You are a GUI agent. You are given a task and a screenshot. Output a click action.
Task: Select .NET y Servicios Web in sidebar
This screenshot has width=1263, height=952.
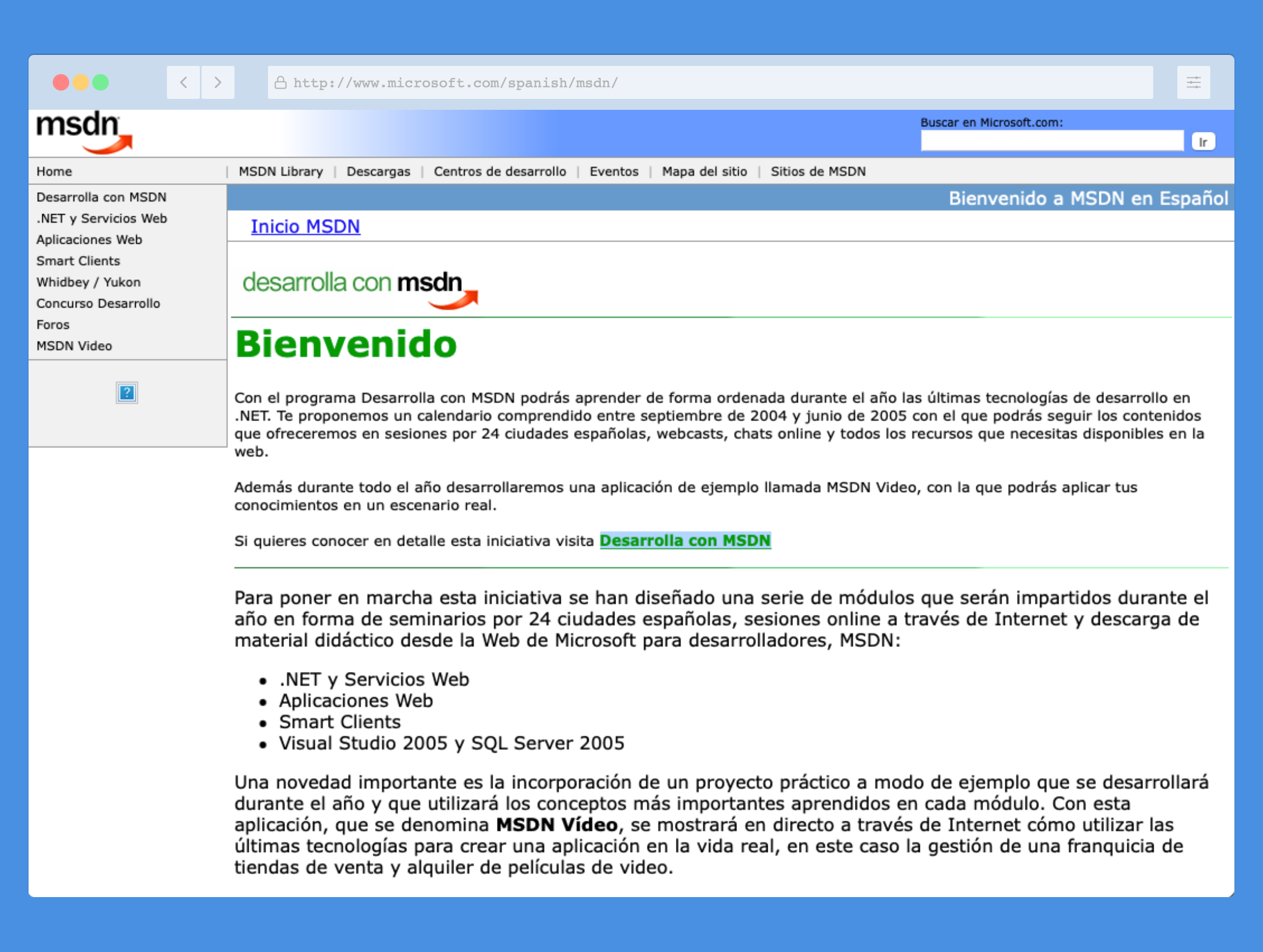coord(102,218)
